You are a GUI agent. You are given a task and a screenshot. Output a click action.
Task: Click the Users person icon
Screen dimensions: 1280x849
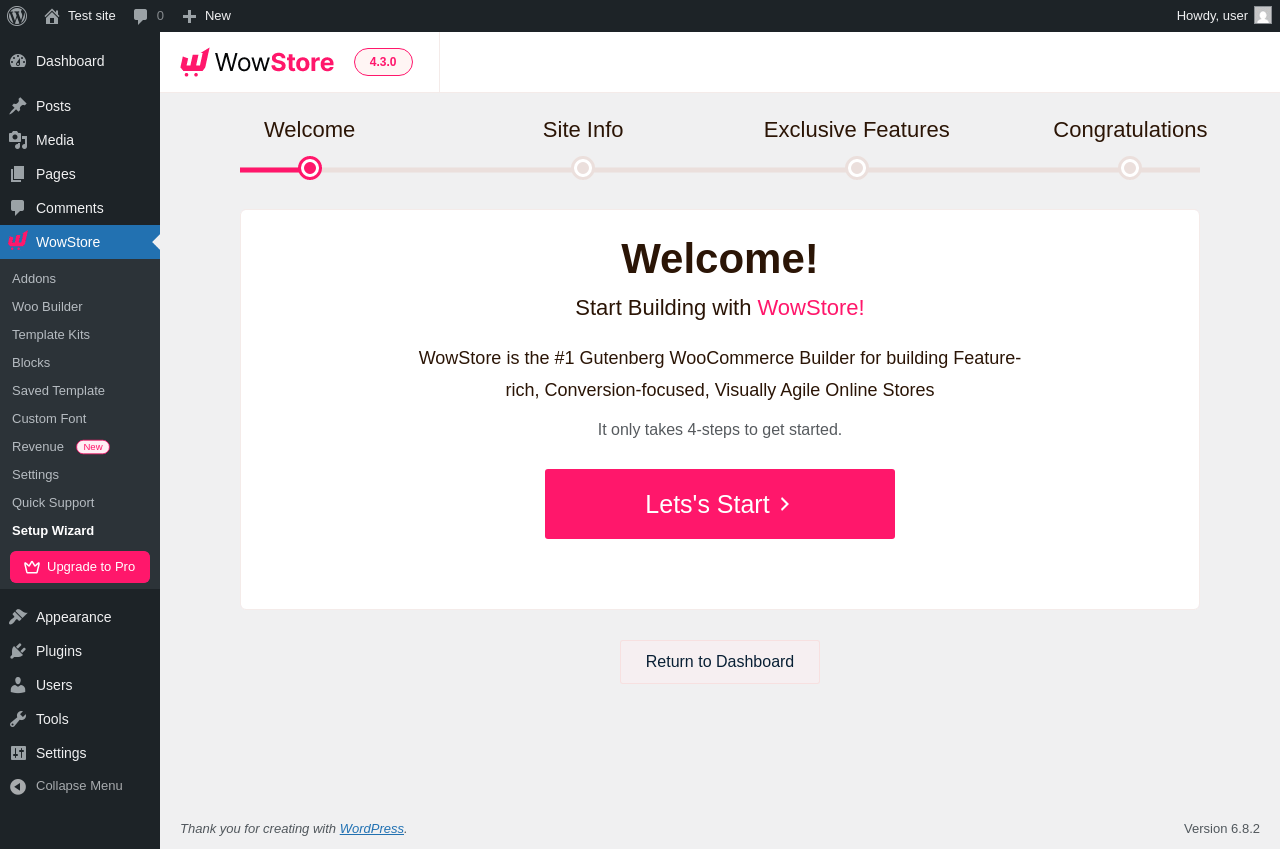[18, 685]
